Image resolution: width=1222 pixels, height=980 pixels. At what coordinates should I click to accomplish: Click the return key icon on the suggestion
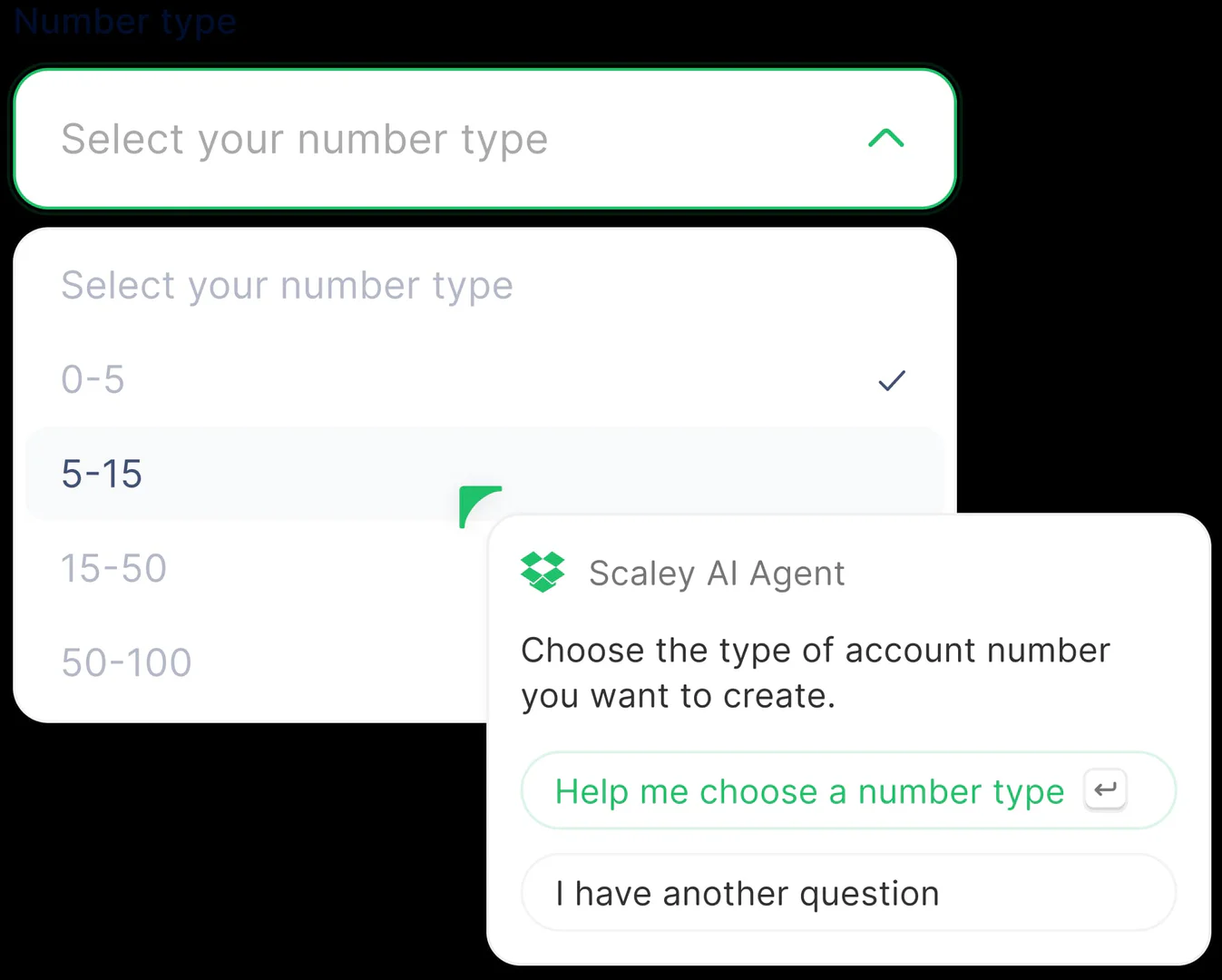(x=1104, y=790)
